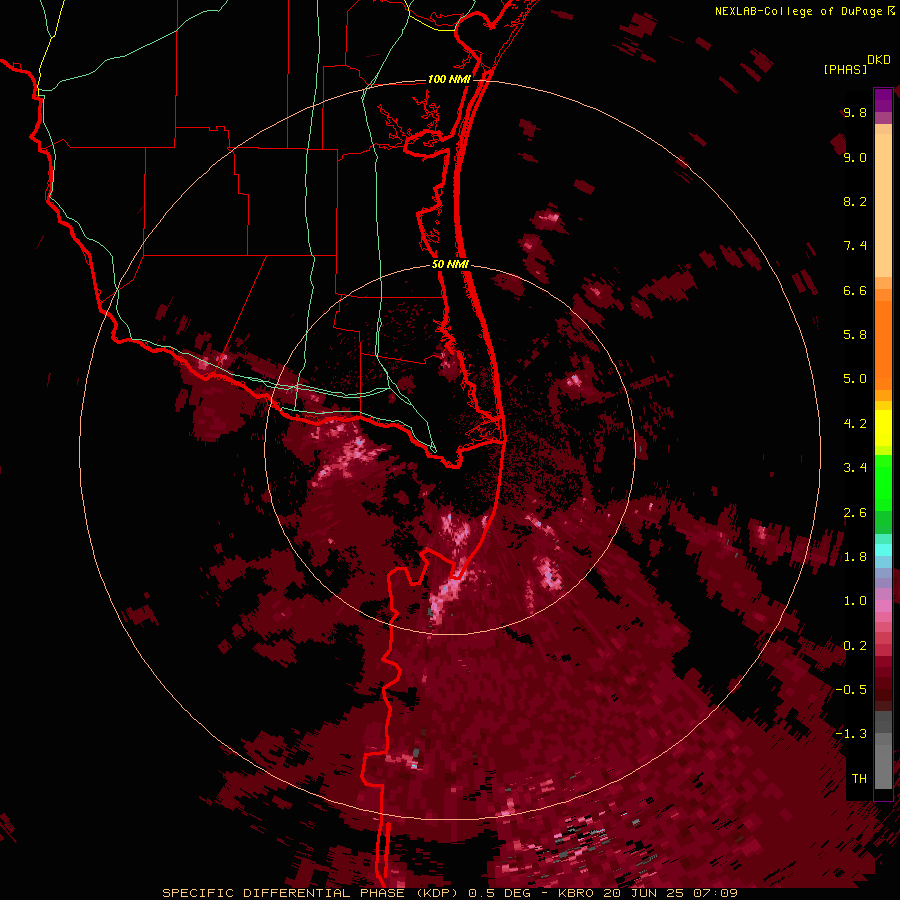Click the -1.3 value on the color scale
The width and height of the screenshot is (900, 900).
pos(851,734)
